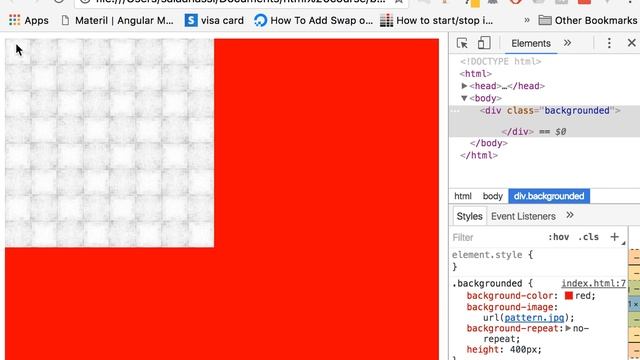The height and width of the screenshot is (360, 640).
Task: Switch to the Event Listeners tab
Action: 523,216
